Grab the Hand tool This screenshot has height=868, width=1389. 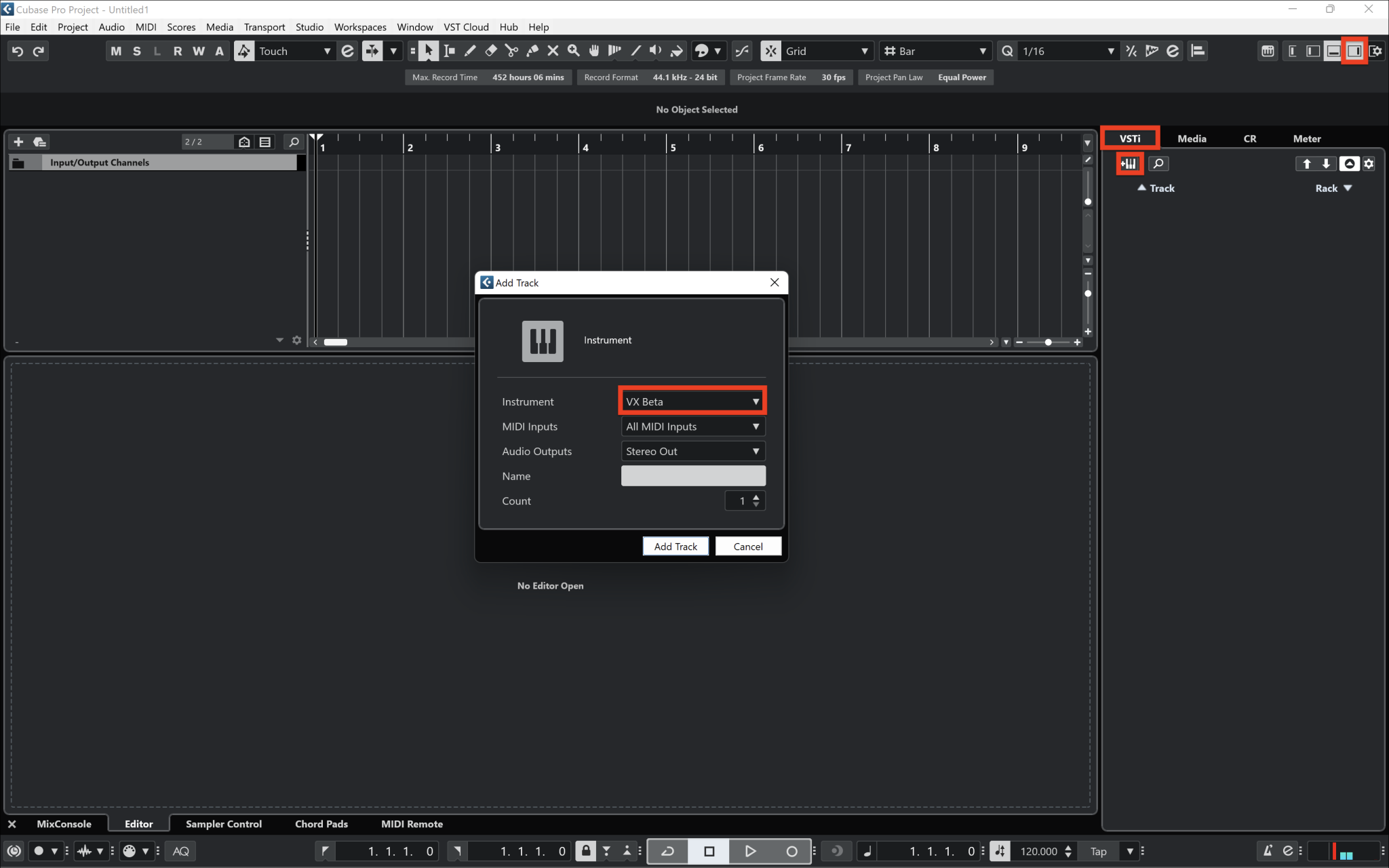pos(594,51)
